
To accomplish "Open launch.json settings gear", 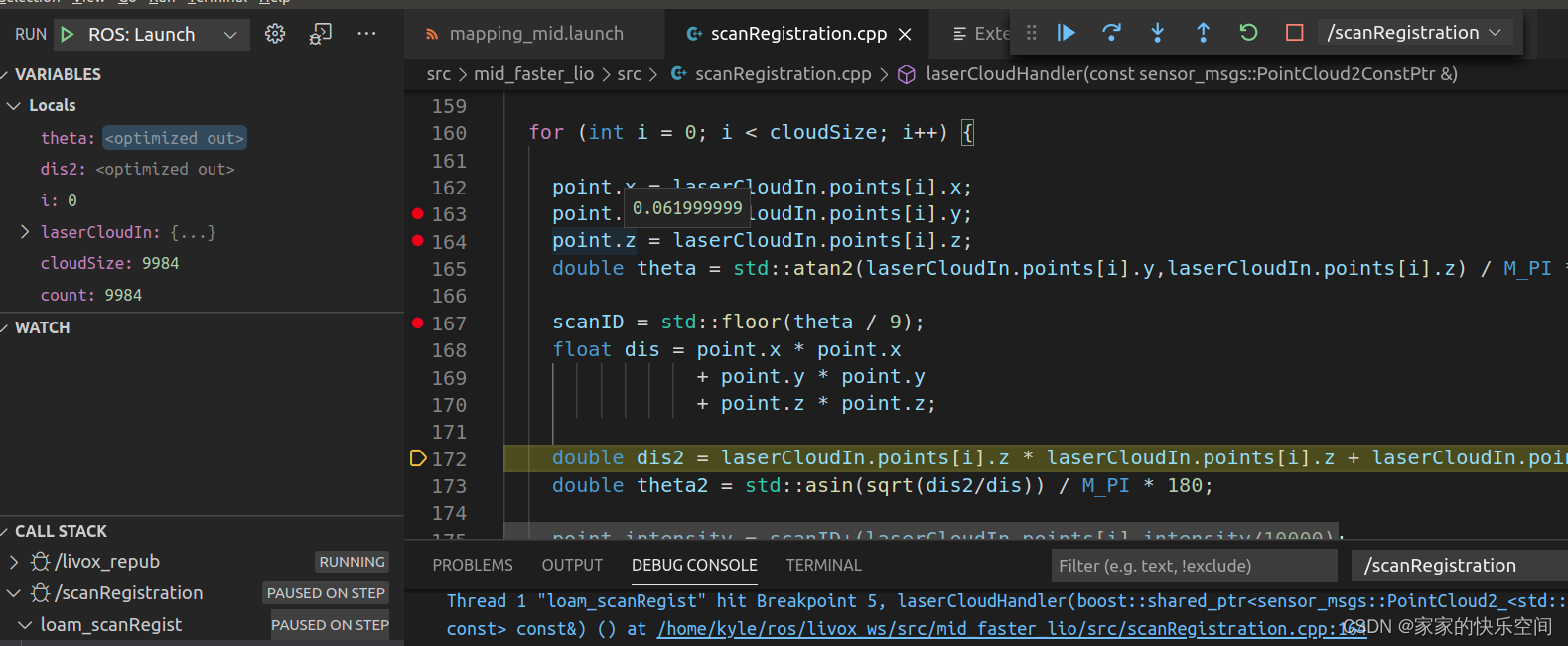I will (x=275, y=34).
